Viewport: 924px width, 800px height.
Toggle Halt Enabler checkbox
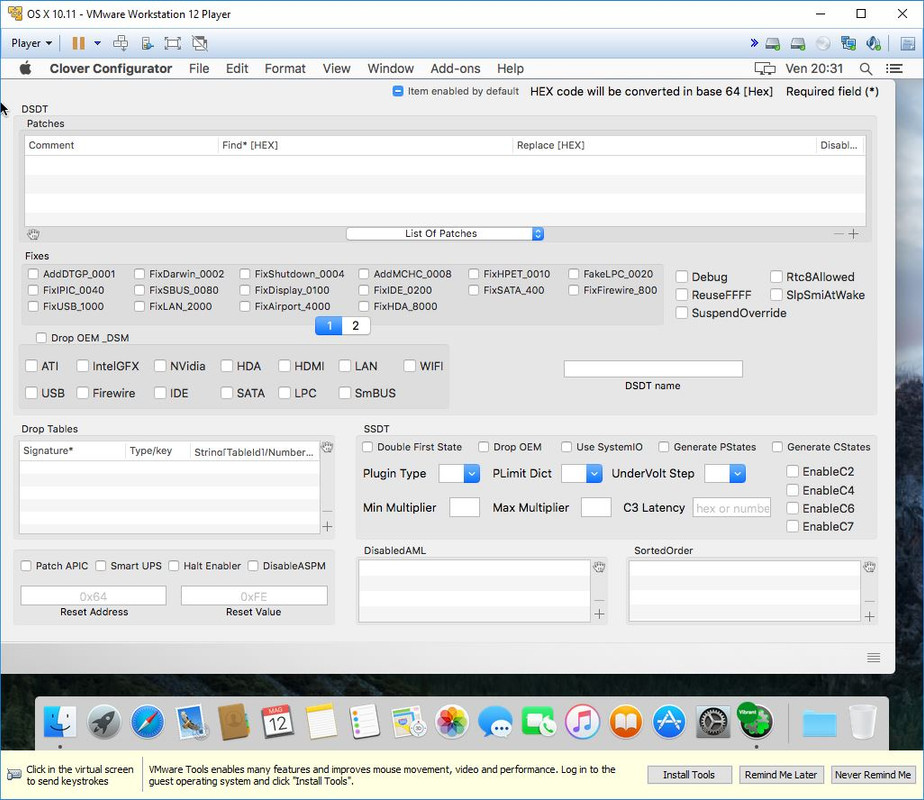(x=174, y=566)
